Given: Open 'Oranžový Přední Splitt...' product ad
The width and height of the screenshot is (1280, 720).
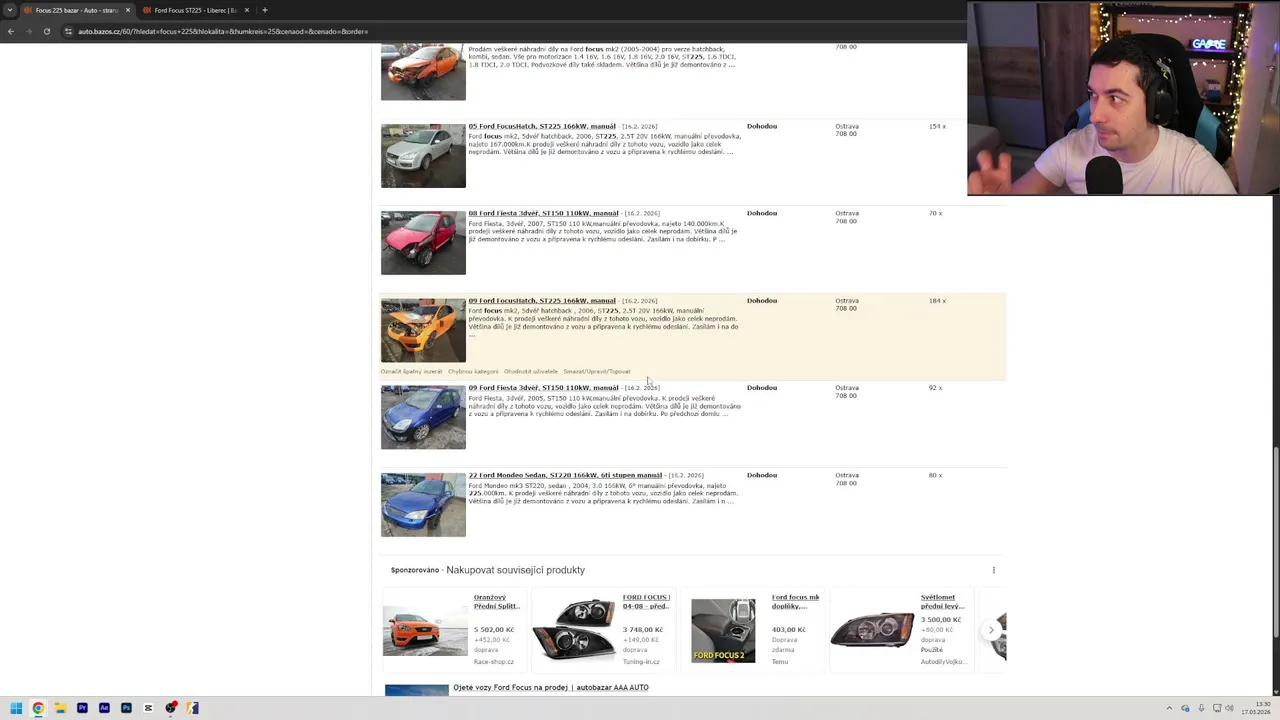Looking at the screenshot, I should (x=497, y=602).
